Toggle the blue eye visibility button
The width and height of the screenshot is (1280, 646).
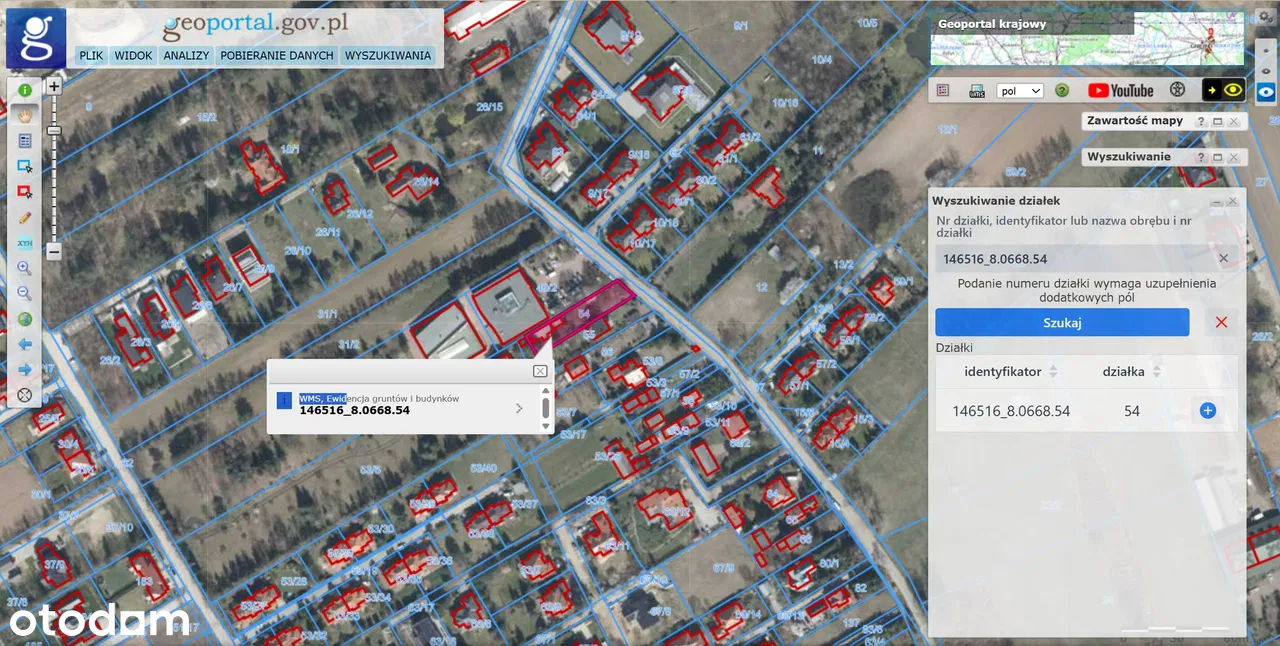click(x=1266, y=91)
